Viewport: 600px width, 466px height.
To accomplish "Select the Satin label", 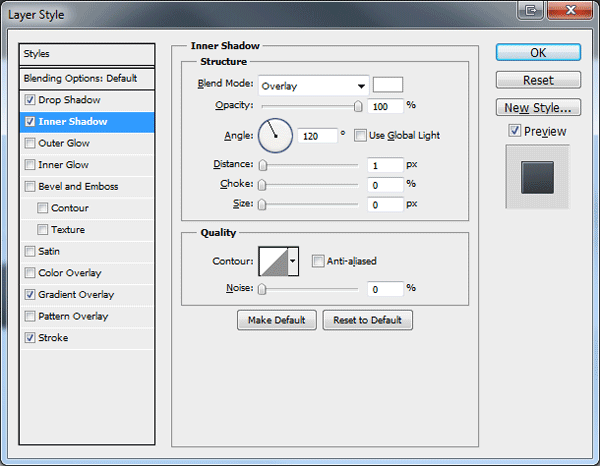I will (x=49, y=251).
